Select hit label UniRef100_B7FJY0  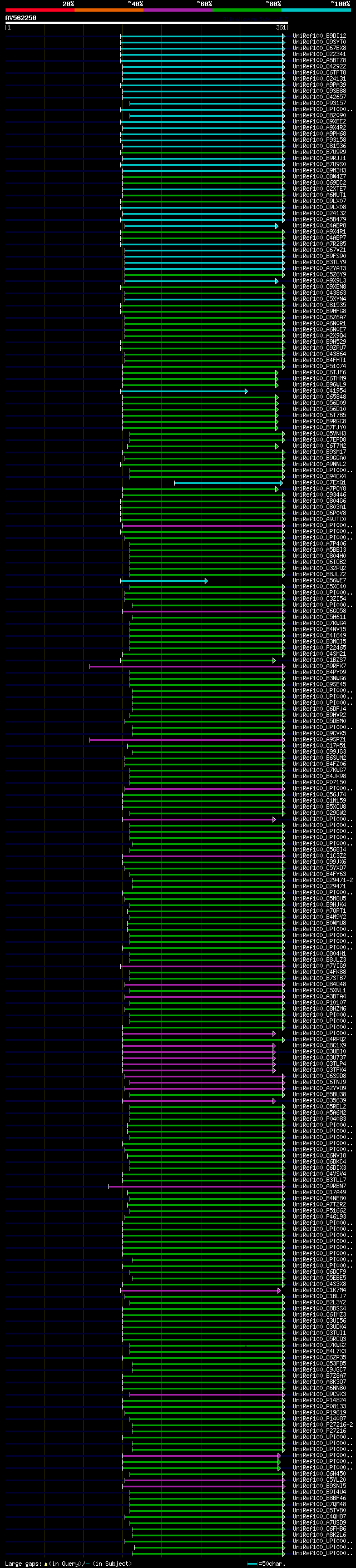pos(319,427)
